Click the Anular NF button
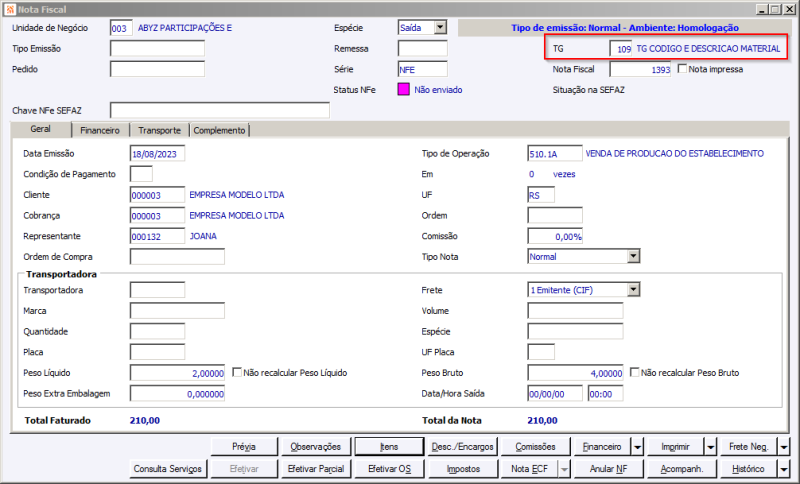This screenshot has height=484, width=800. click(608, 469)
